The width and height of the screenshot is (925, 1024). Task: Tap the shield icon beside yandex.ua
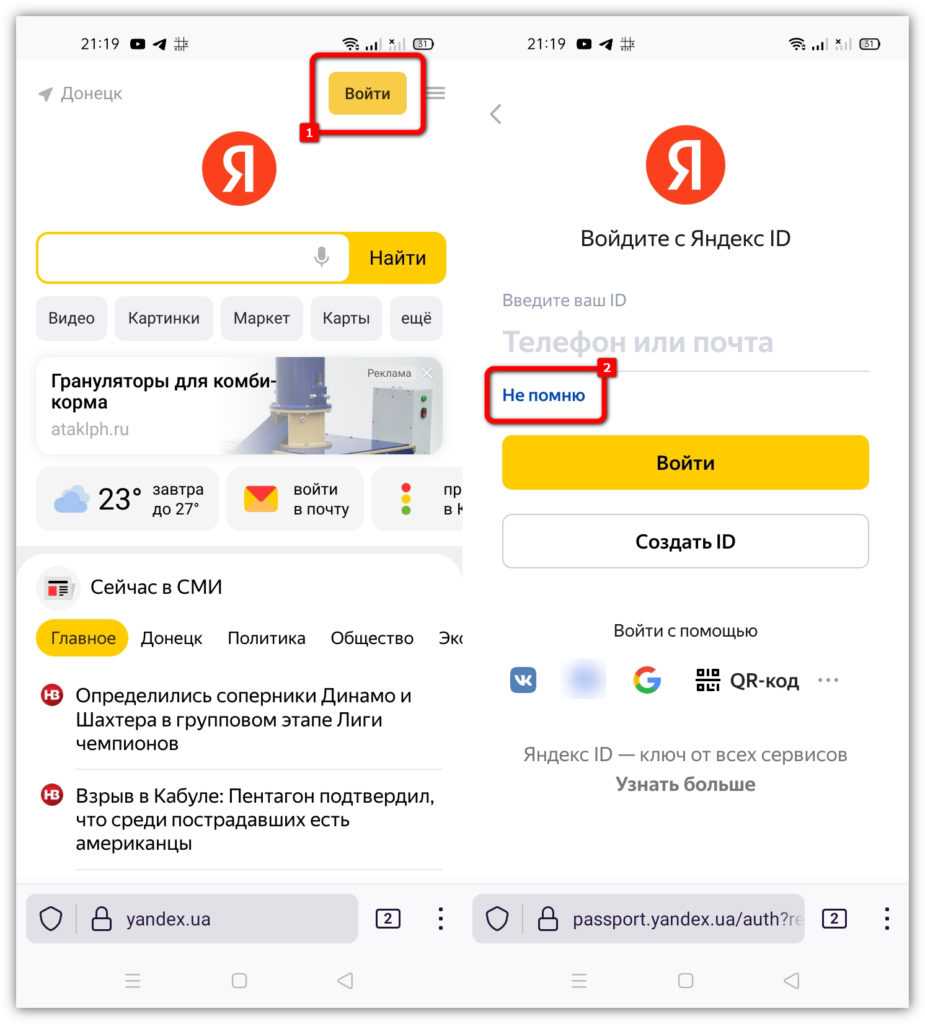(x=51, y=919)
